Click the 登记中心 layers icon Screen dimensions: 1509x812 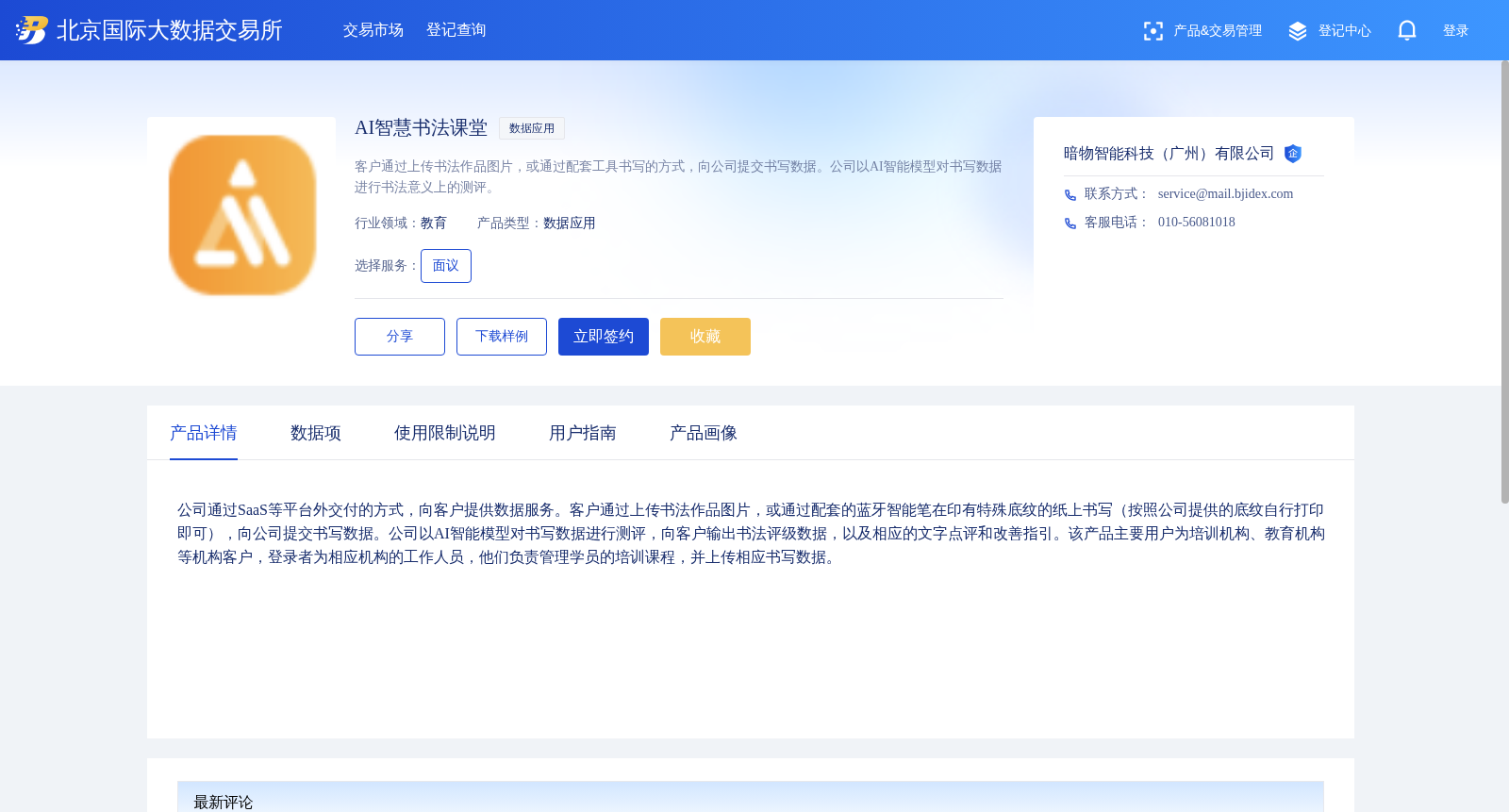click(x=1298, y=31)
